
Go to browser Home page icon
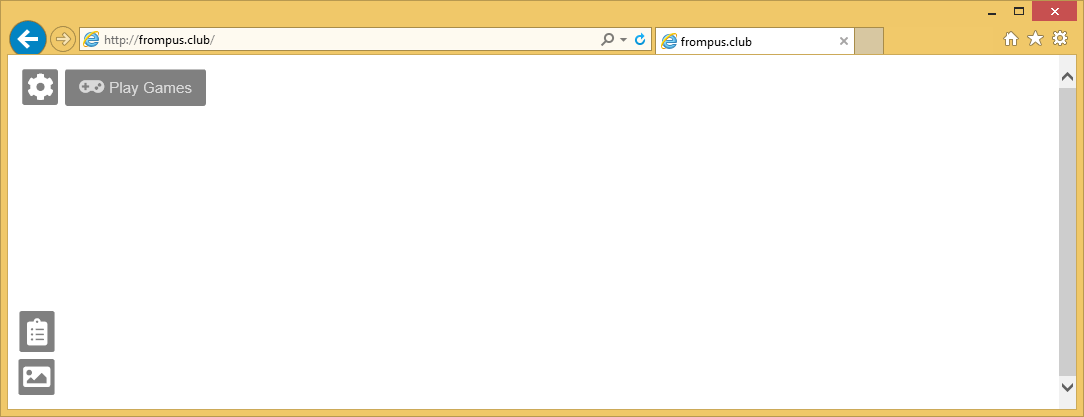tap(1011, 39)
